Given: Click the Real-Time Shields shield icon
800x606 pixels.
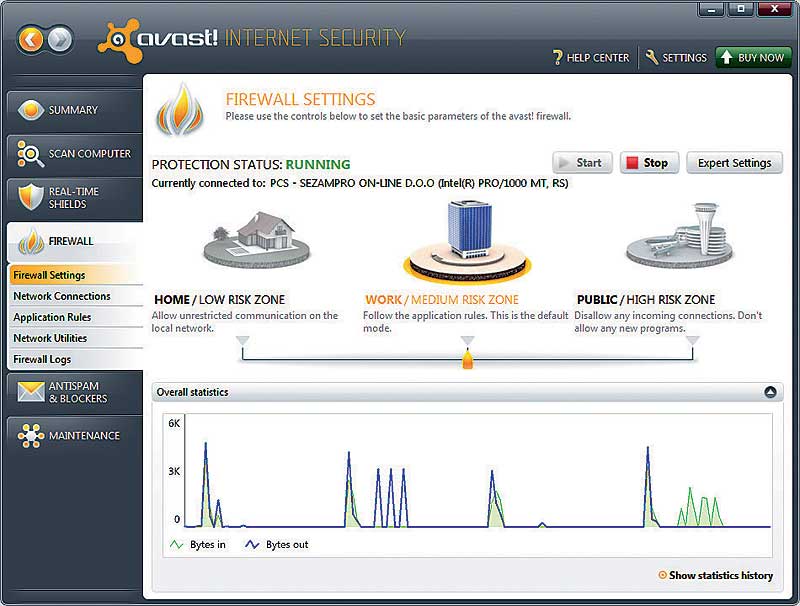Looking at the screenshot, I should coord(31,197).
